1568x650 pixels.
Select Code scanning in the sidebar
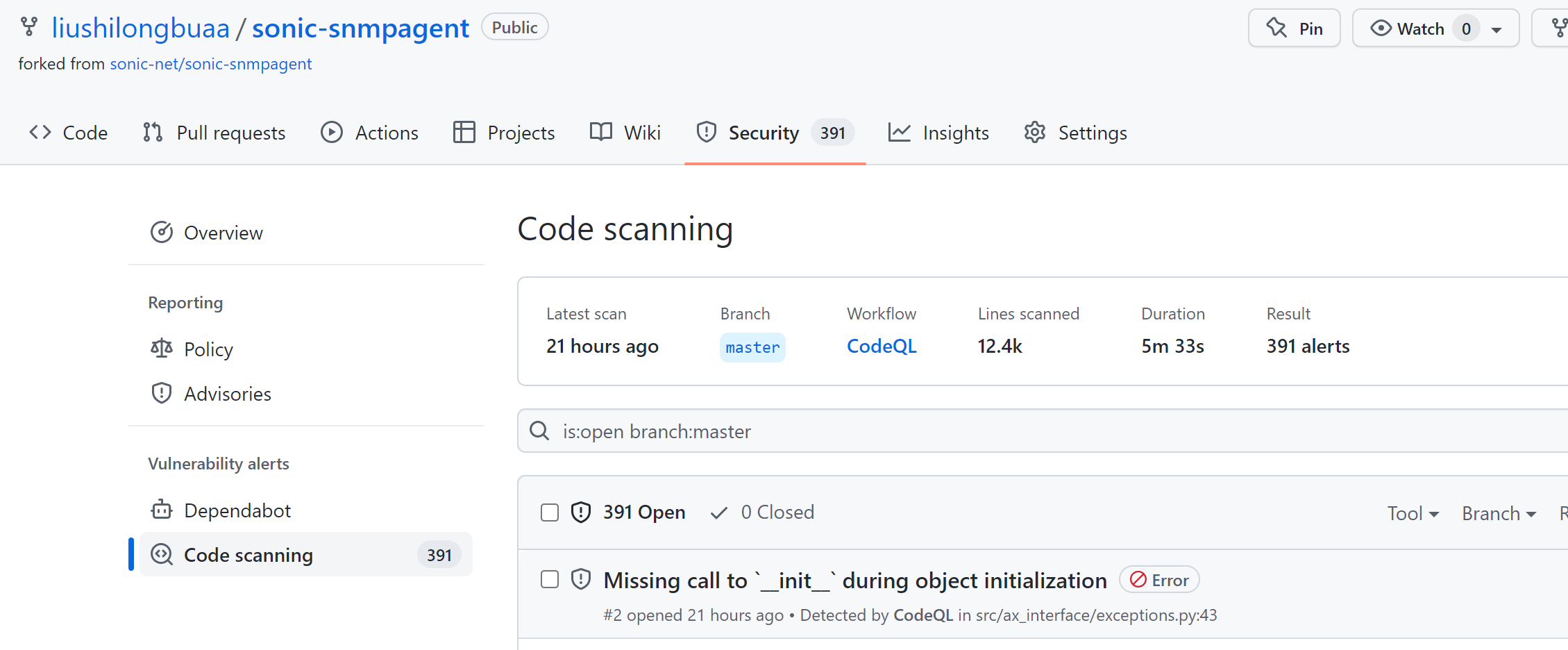coord(306,554)
